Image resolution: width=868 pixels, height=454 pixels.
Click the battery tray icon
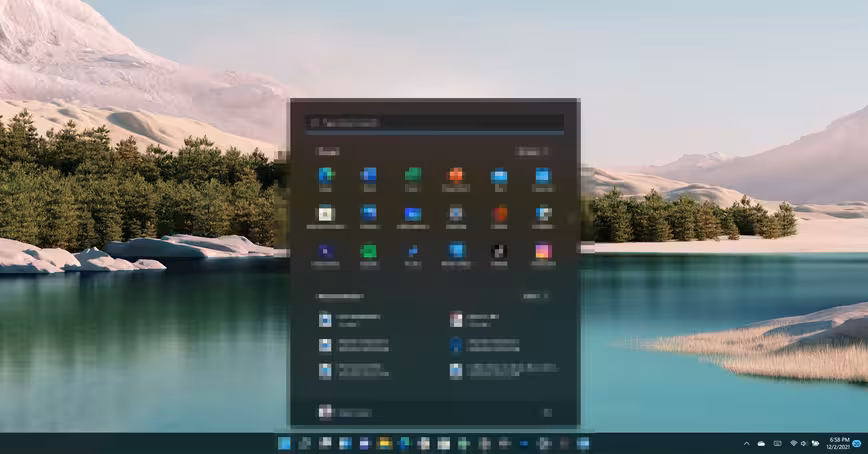(x=815, y=443)
